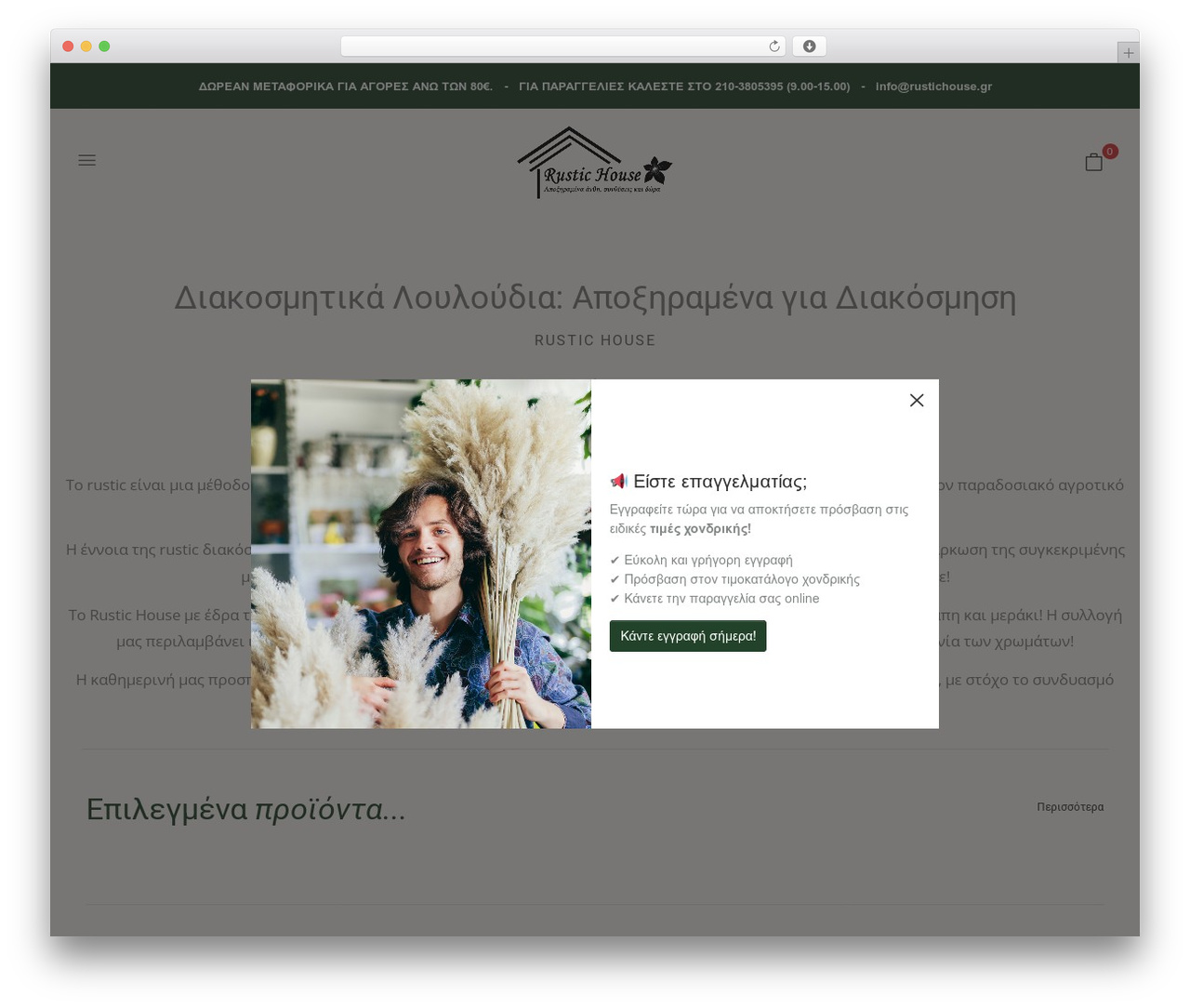Click the info@rustichouse.gr email link
The width and height of the screenshot is (1190, 1008).
[x=933, y=86]
